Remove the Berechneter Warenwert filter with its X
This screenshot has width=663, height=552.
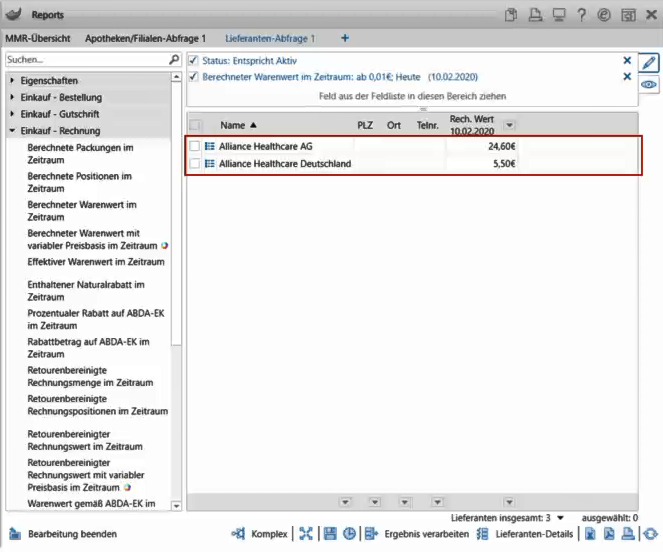[627, 77]
